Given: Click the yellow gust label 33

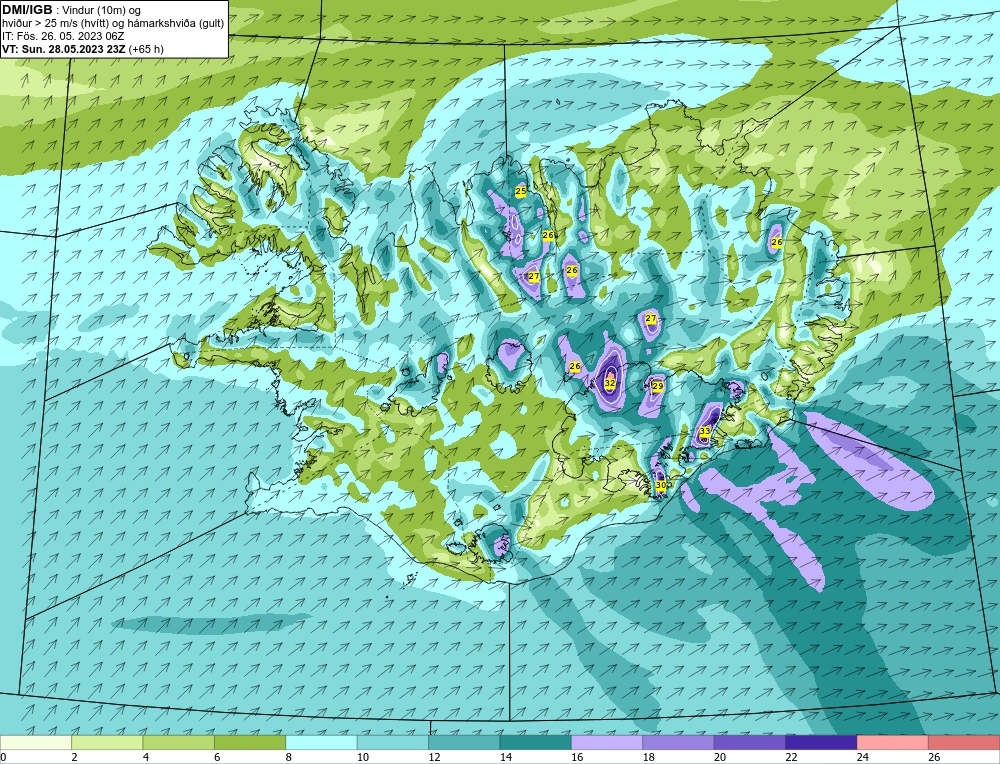Looking at the screenshot, I should (x=705, y=432).
